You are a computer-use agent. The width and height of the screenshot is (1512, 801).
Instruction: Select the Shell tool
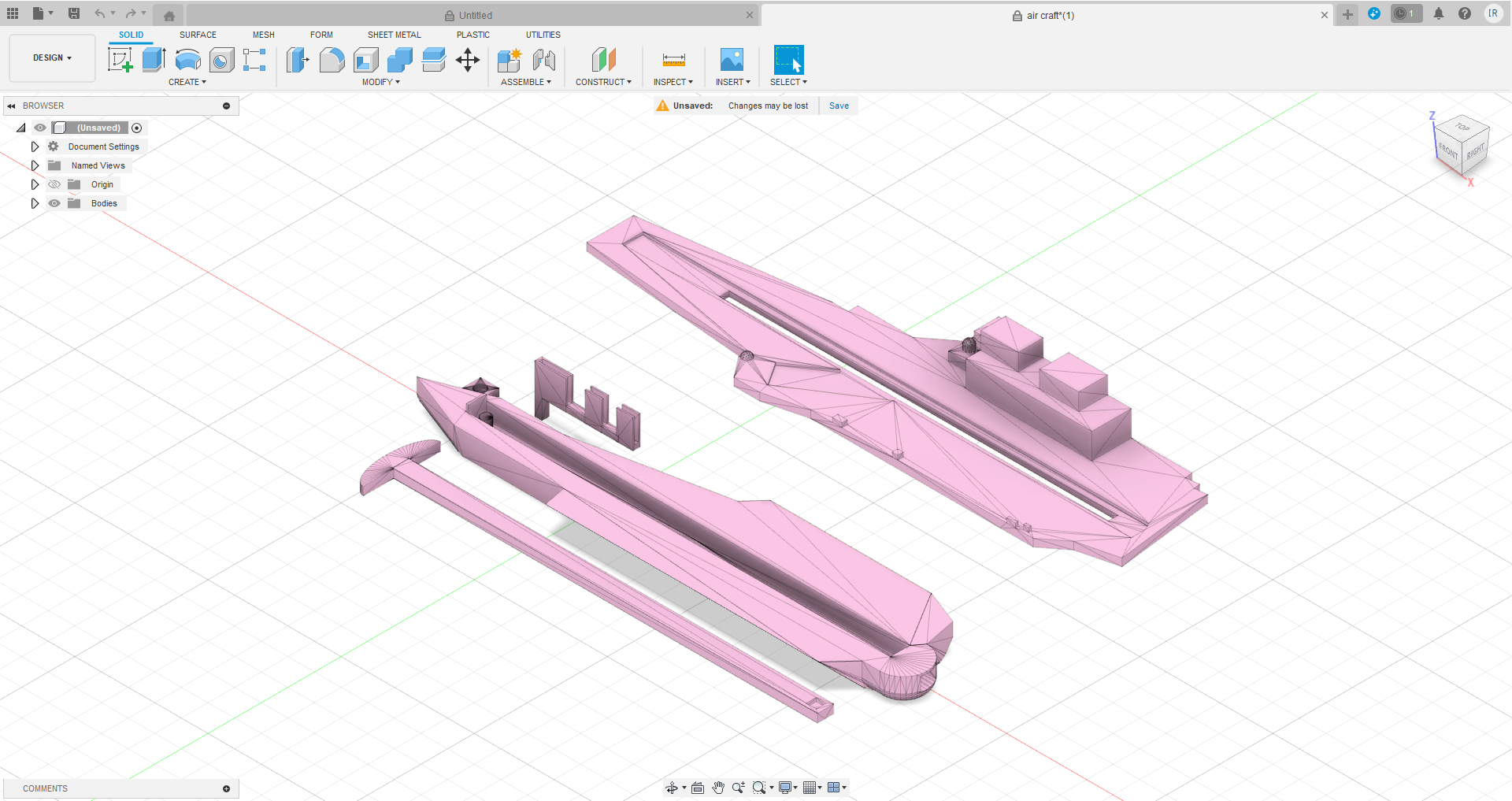[365, 60]
